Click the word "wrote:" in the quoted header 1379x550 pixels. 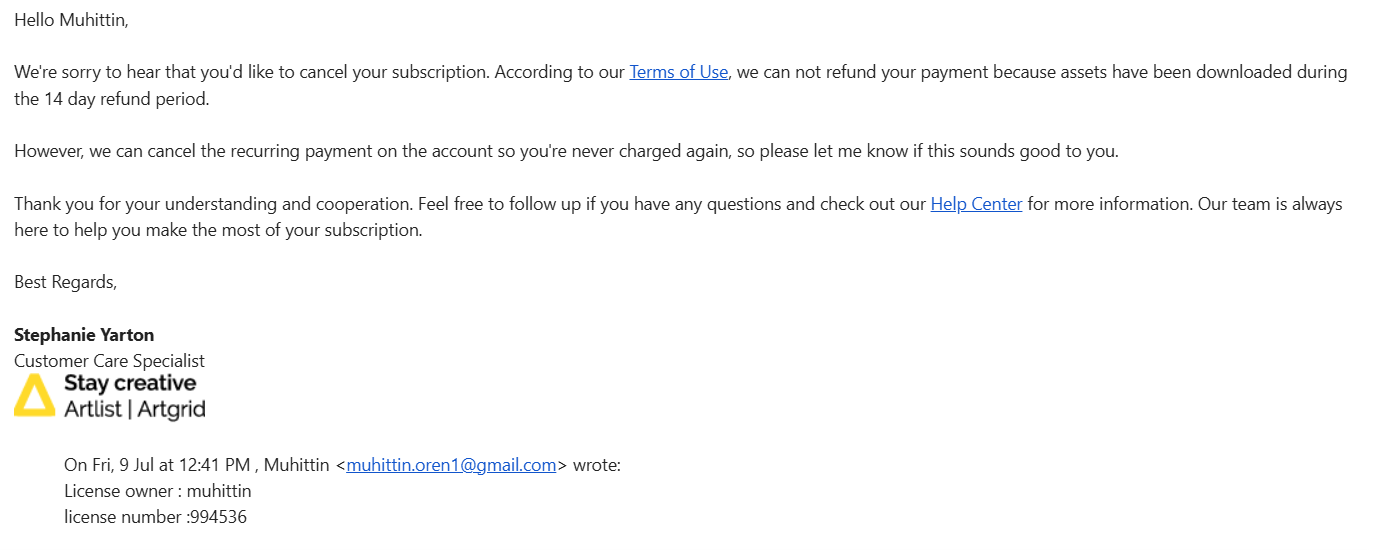point(597,465)
